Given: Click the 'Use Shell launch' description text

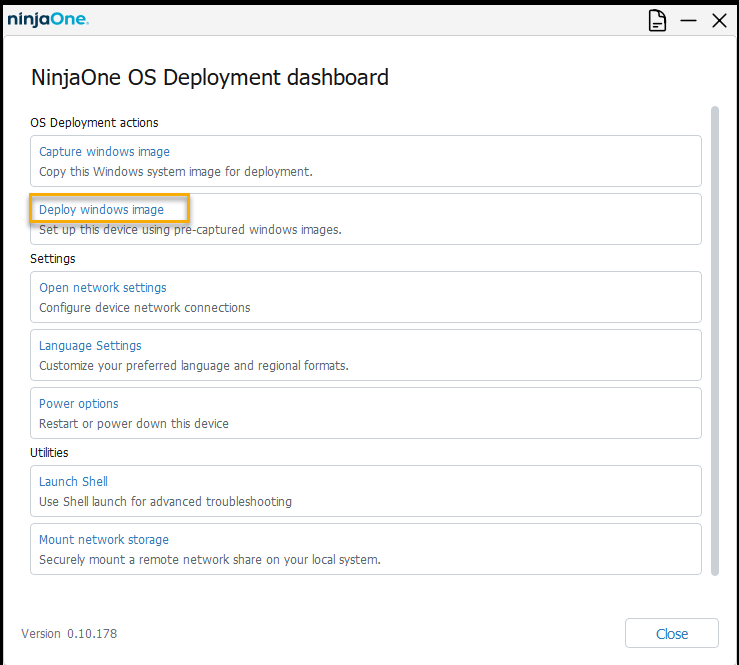Looking at the screenshot, I should point(165,502).
